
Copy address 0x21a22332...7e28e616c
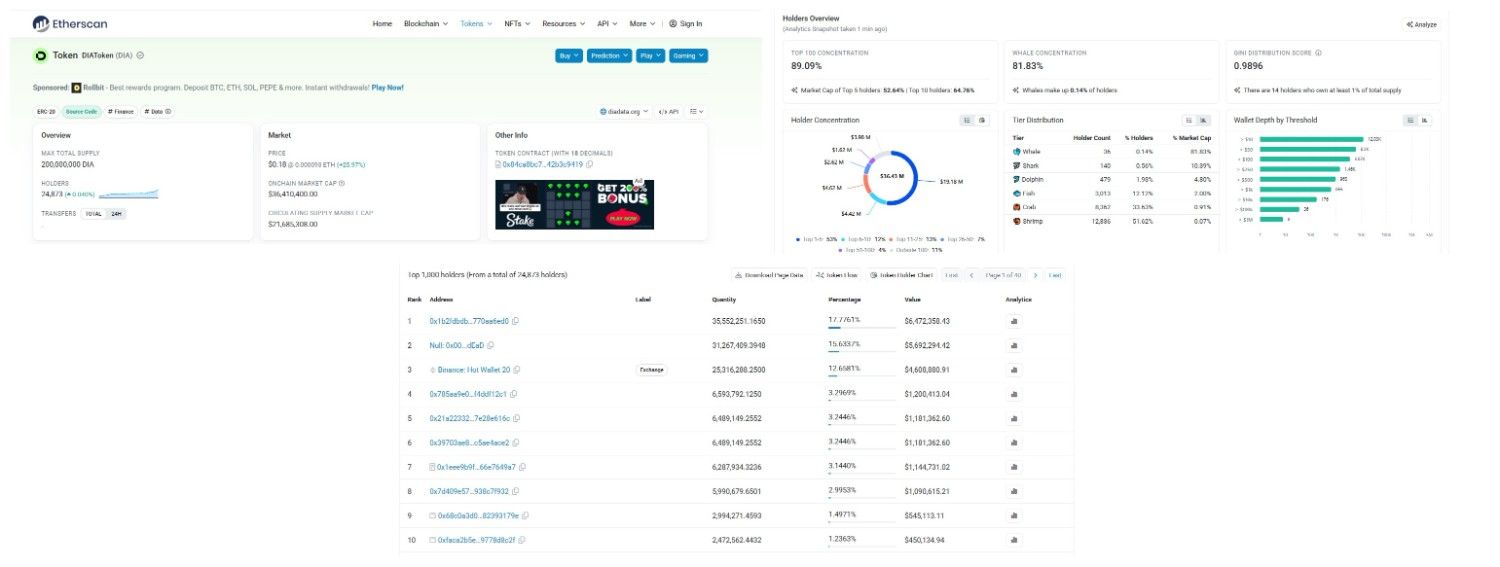pyautogui.click(x=518, y=418)
